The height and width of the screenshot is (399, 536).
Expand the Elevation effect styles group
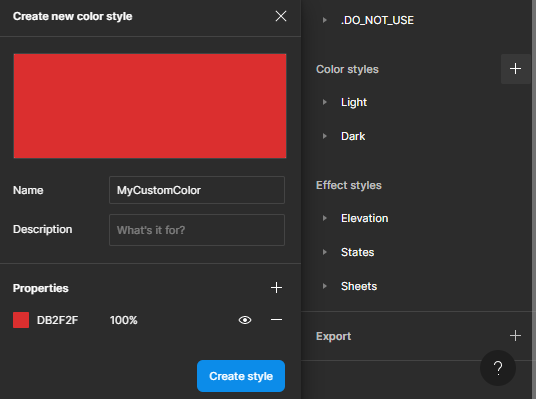click(324, 218)
